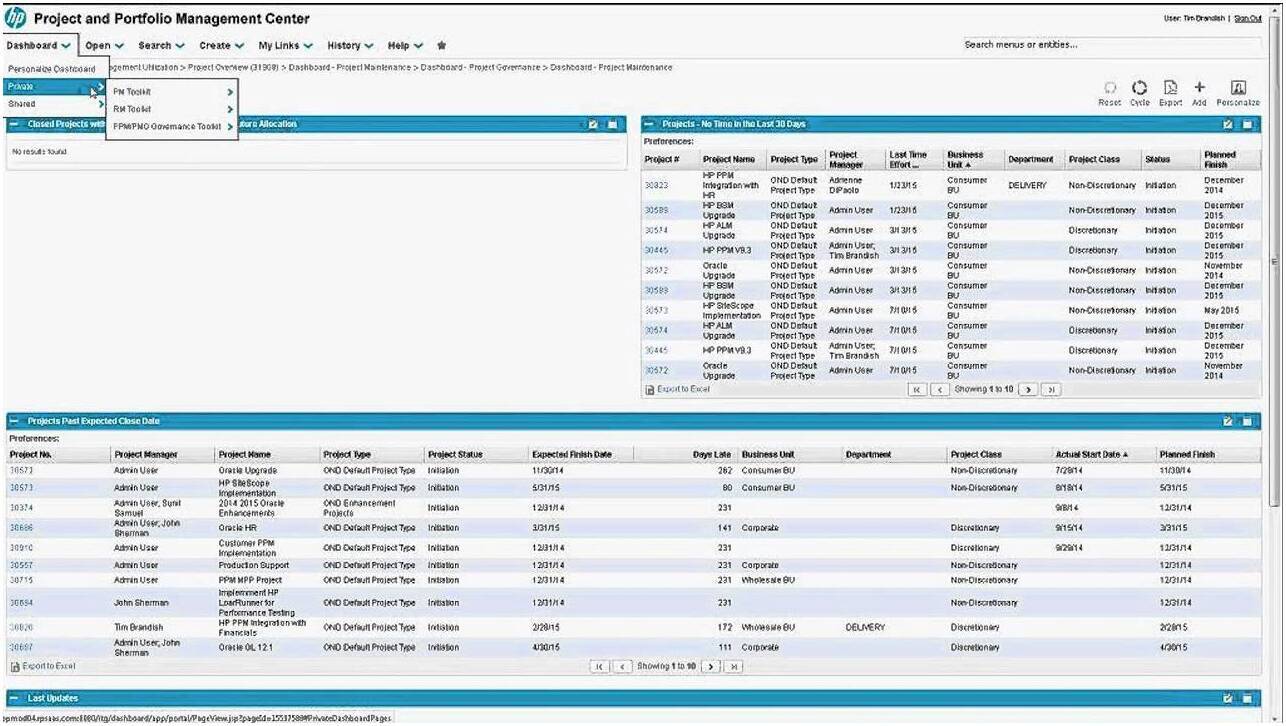Screen dimensions: 1286x726
Task: Sort by the Days Late column header
Action: pos(712,454)
